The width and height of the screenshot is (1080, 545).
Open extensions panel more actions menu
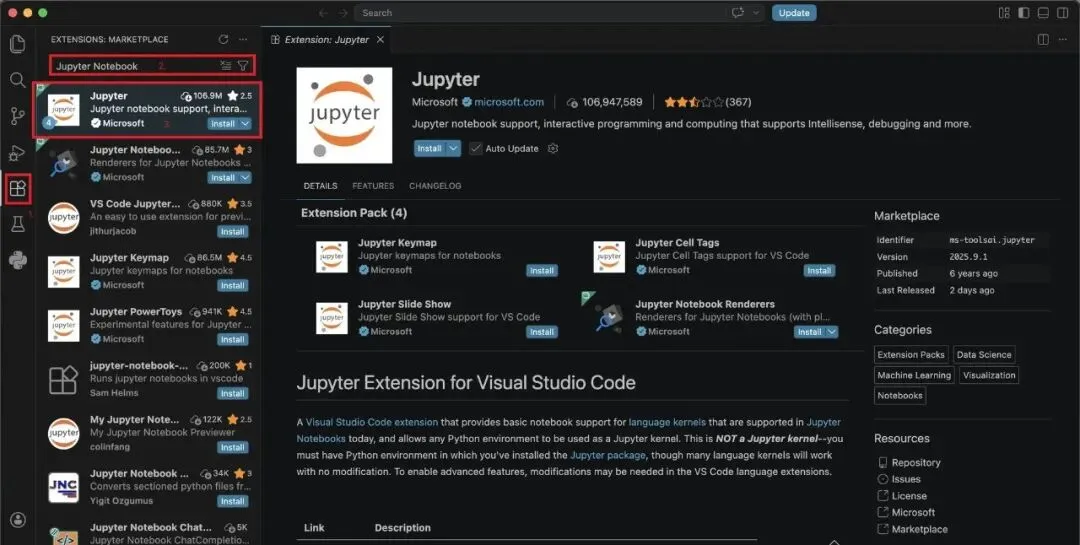242,39
